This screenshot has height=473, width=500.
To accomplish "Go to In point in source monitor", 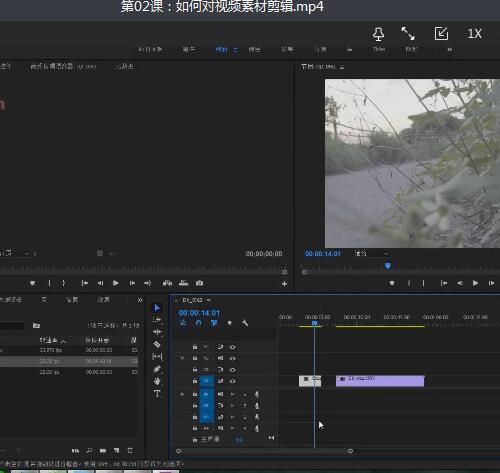I will (85, 283).
